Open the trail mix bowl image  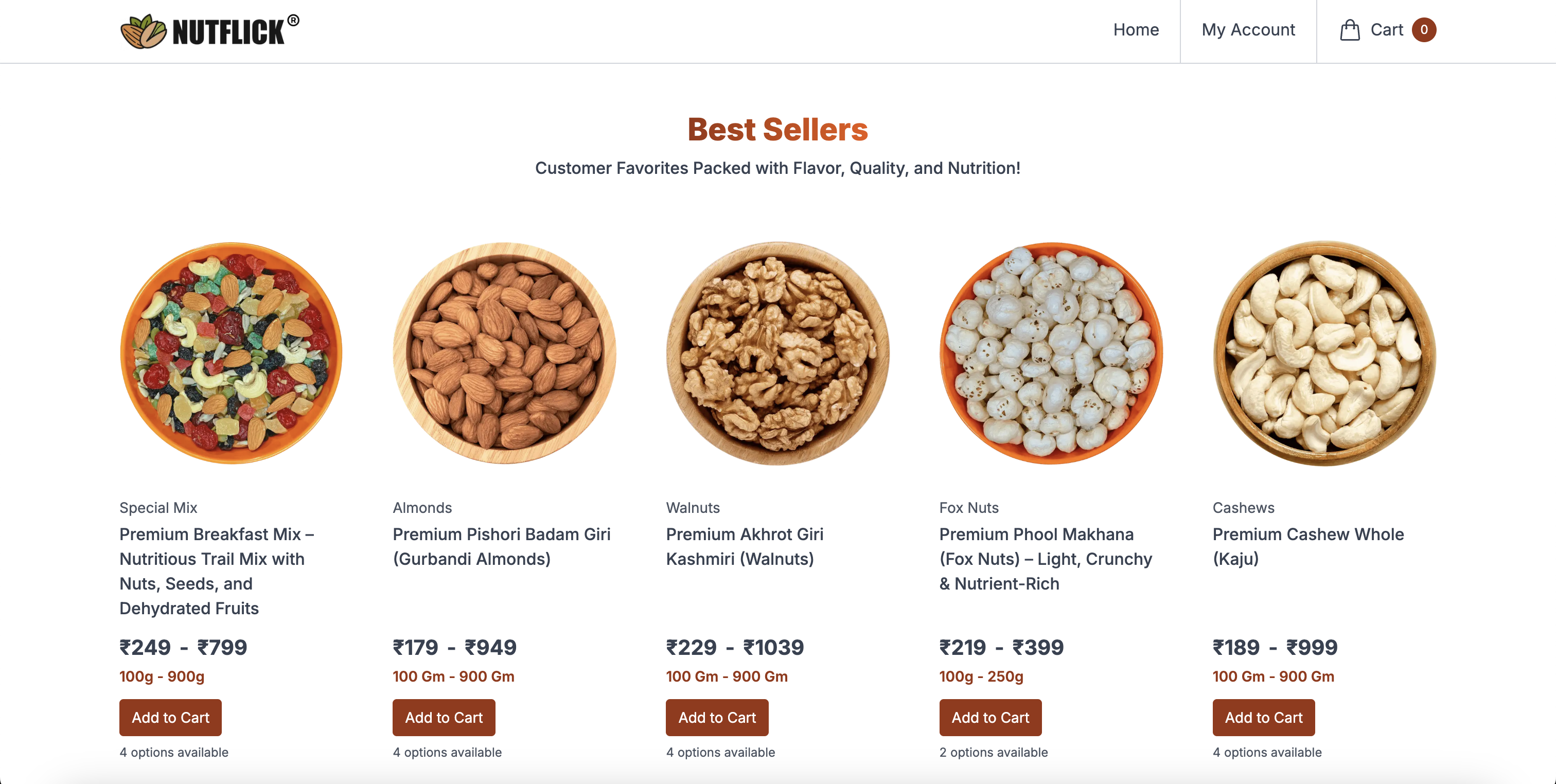231,353
